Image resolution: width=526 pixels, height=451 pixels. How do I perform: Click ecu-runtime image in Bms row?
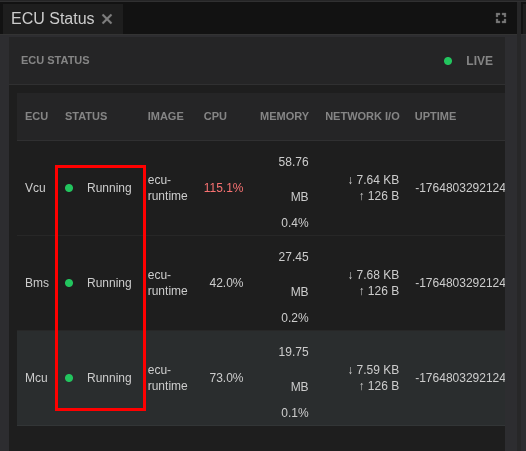point(167,283)
